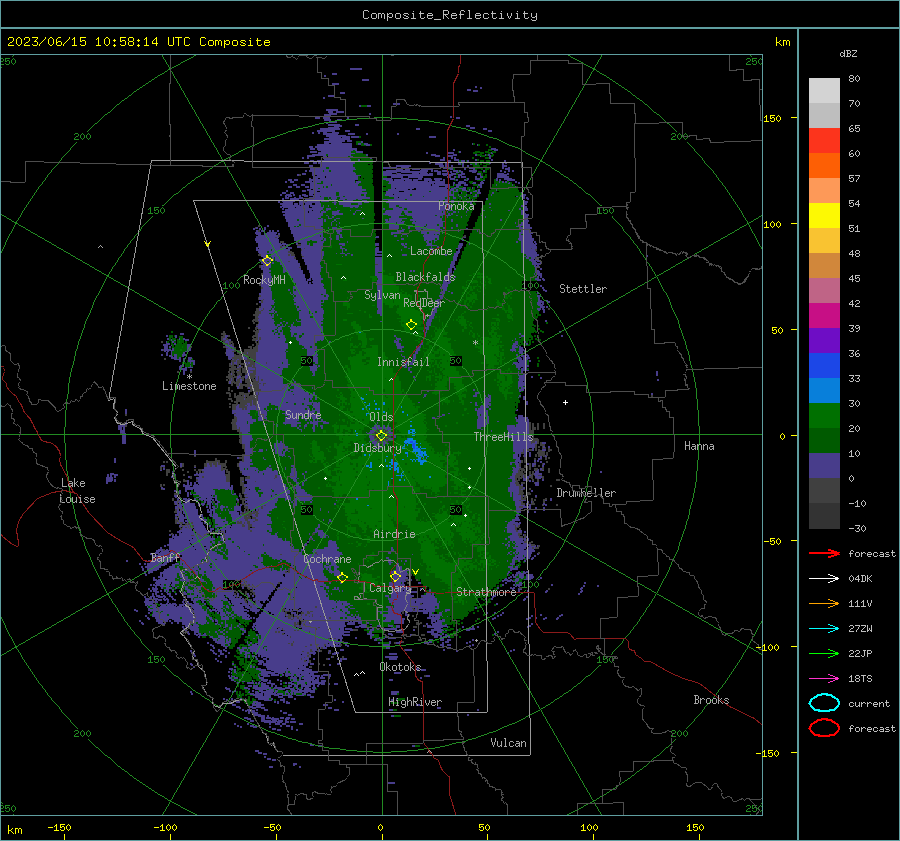Image resolution: width=900 pixels, height=841 pixels.
Task: Click the lightest gray swatch below 80
Action: (824, 91)
